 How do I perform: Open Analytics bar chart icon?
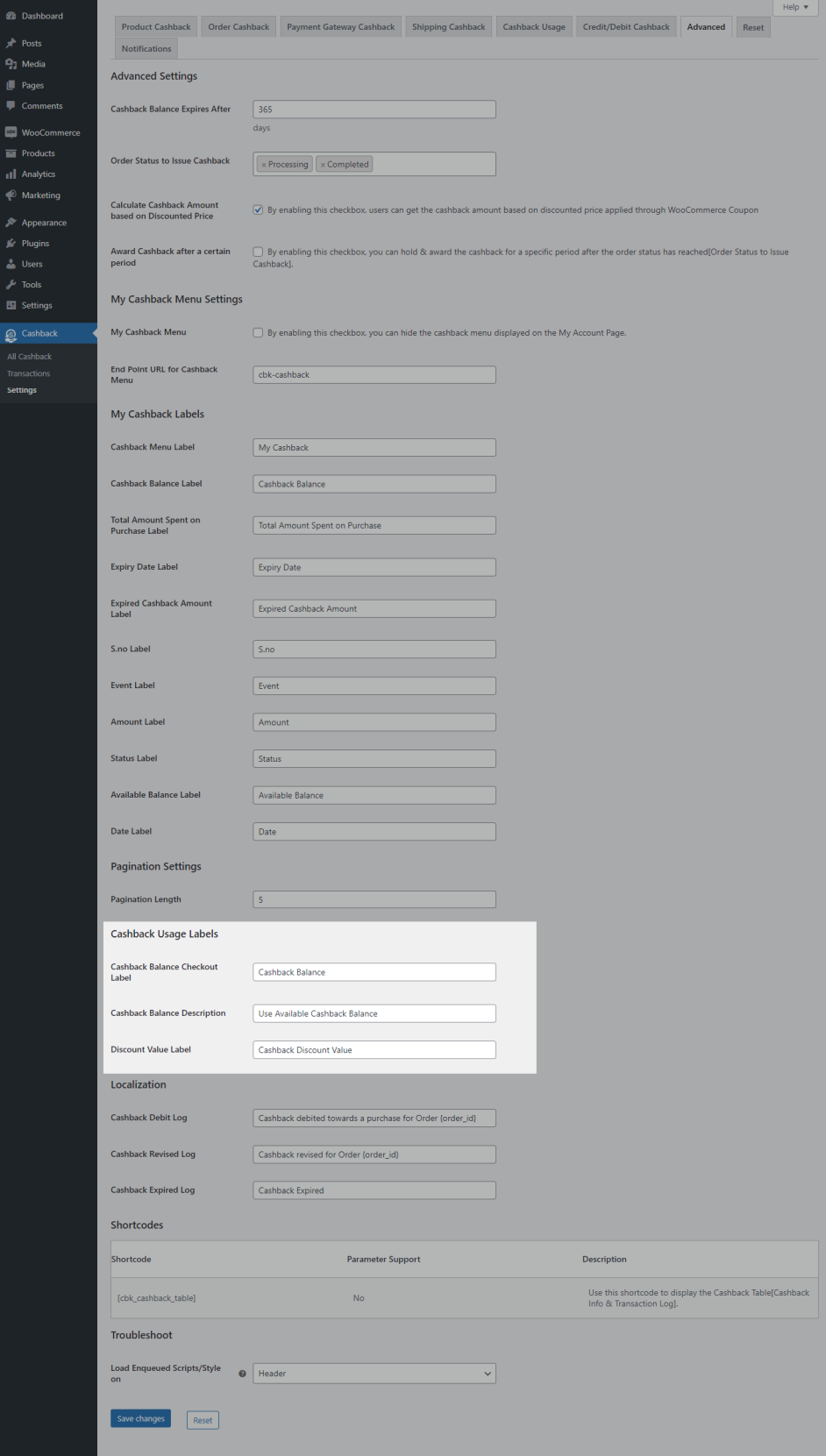(x=11, y=174)
